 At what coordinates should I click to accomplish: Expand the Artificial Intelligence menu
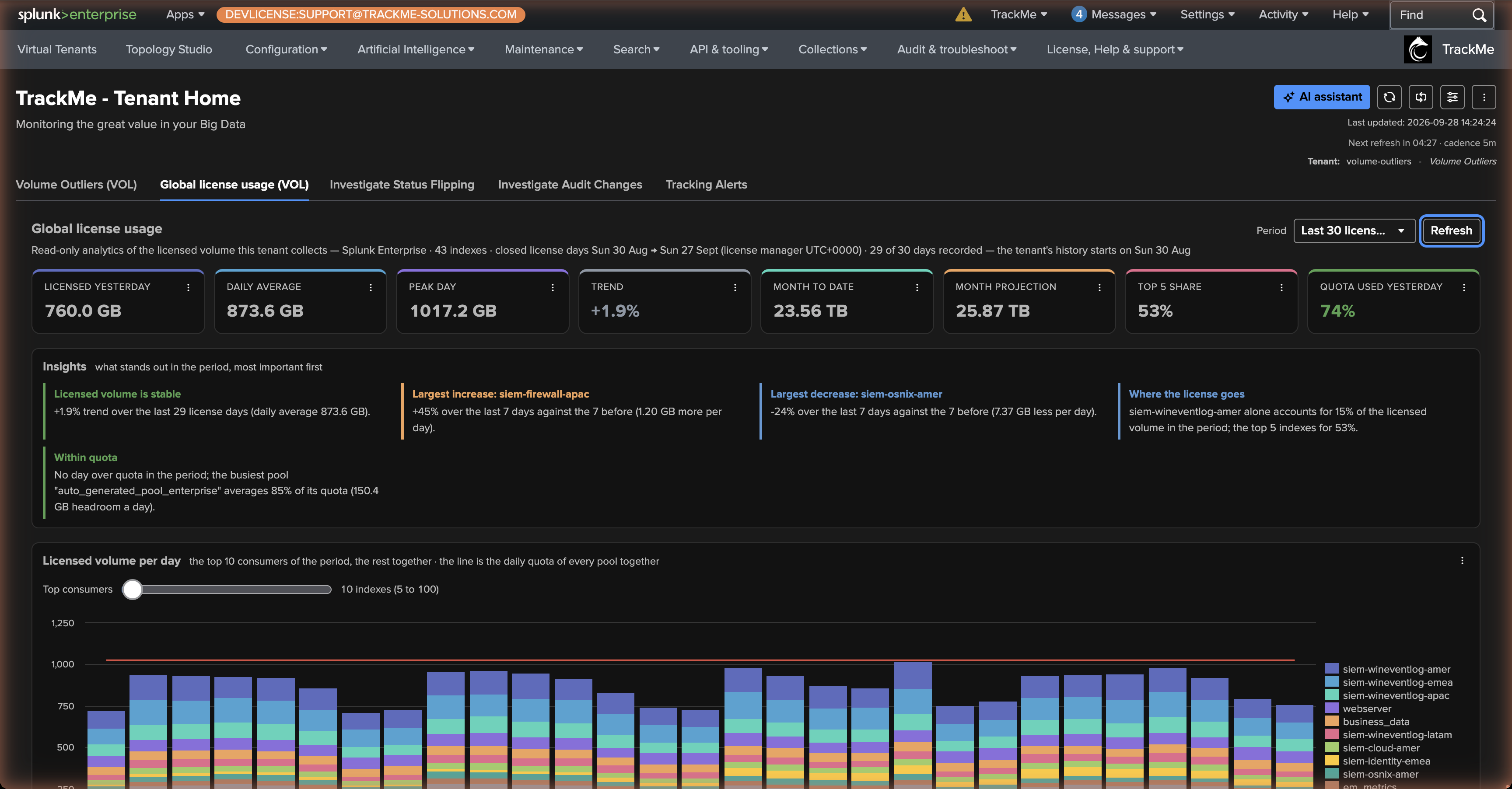416,49
